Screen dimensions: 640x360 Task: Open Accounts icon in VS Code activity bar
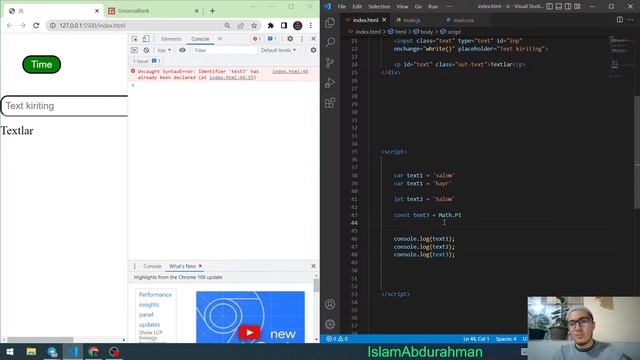click(x=330, y=304)
